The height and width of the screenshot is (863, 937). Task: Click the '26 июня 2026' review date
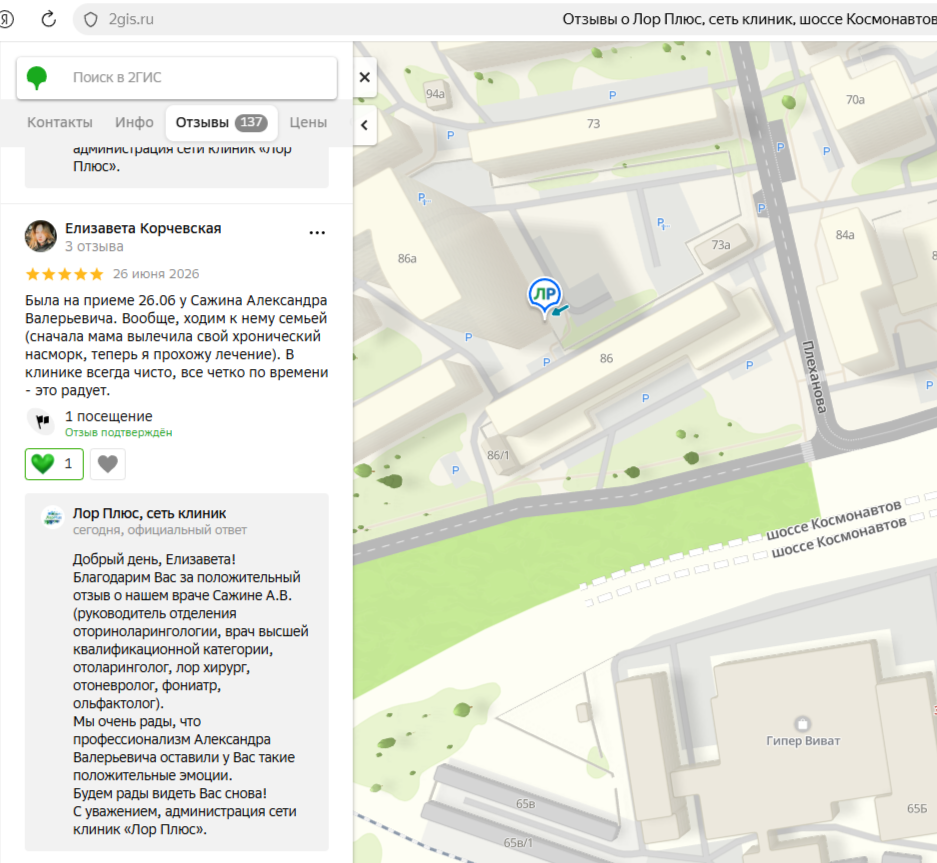point(156,274)
